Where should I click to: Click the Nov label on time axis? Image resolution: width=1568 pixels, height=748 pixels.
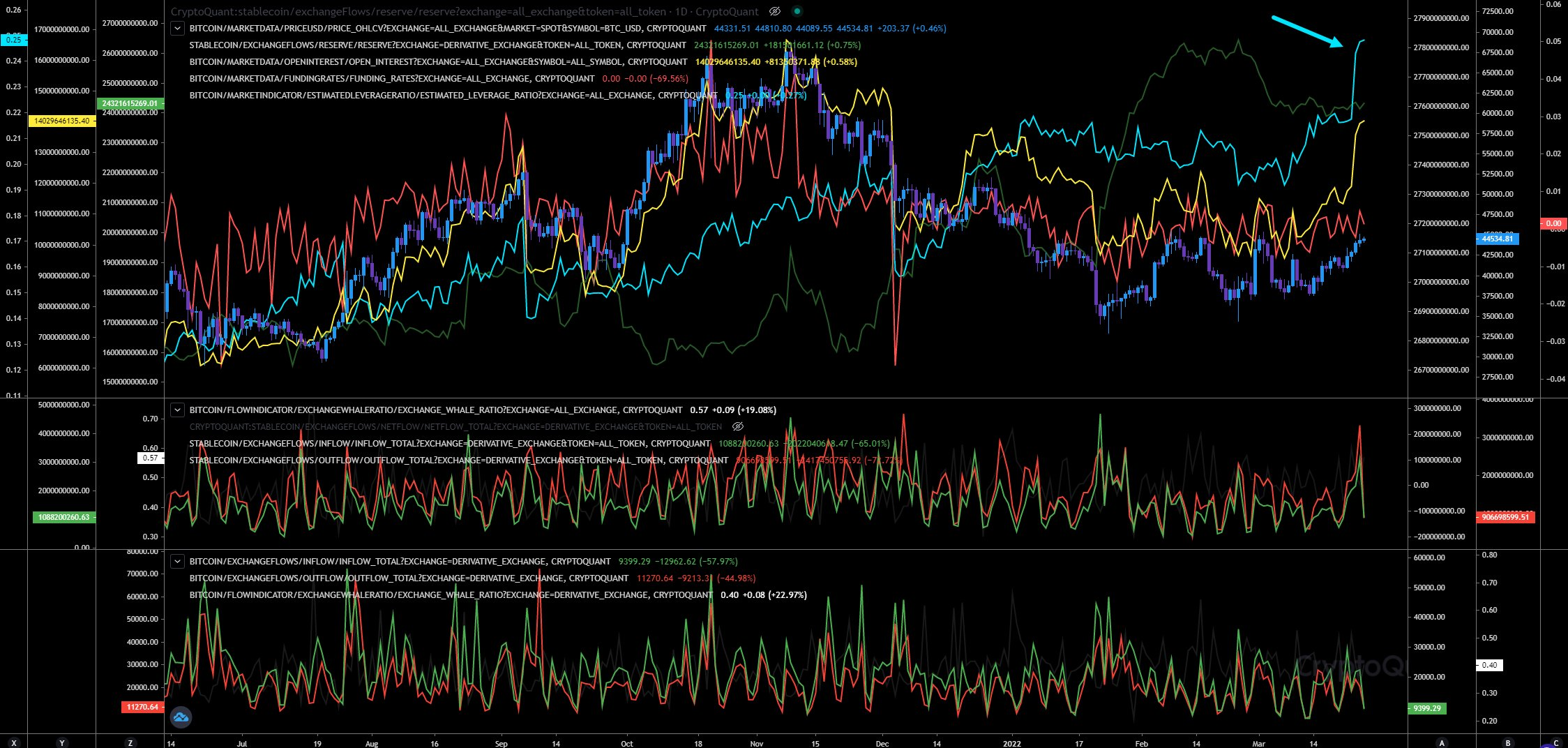coord(757,744)
